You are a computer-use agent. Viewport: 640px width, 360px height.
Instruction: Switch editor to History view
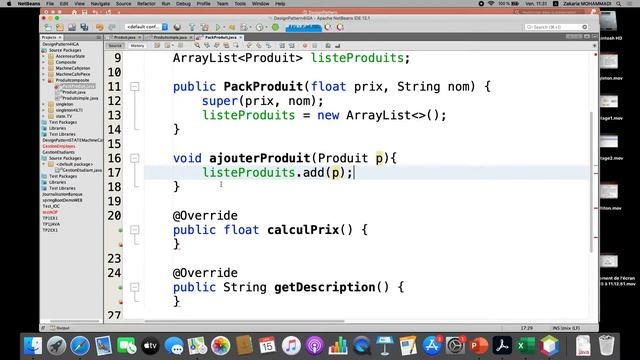pos(138,46)
